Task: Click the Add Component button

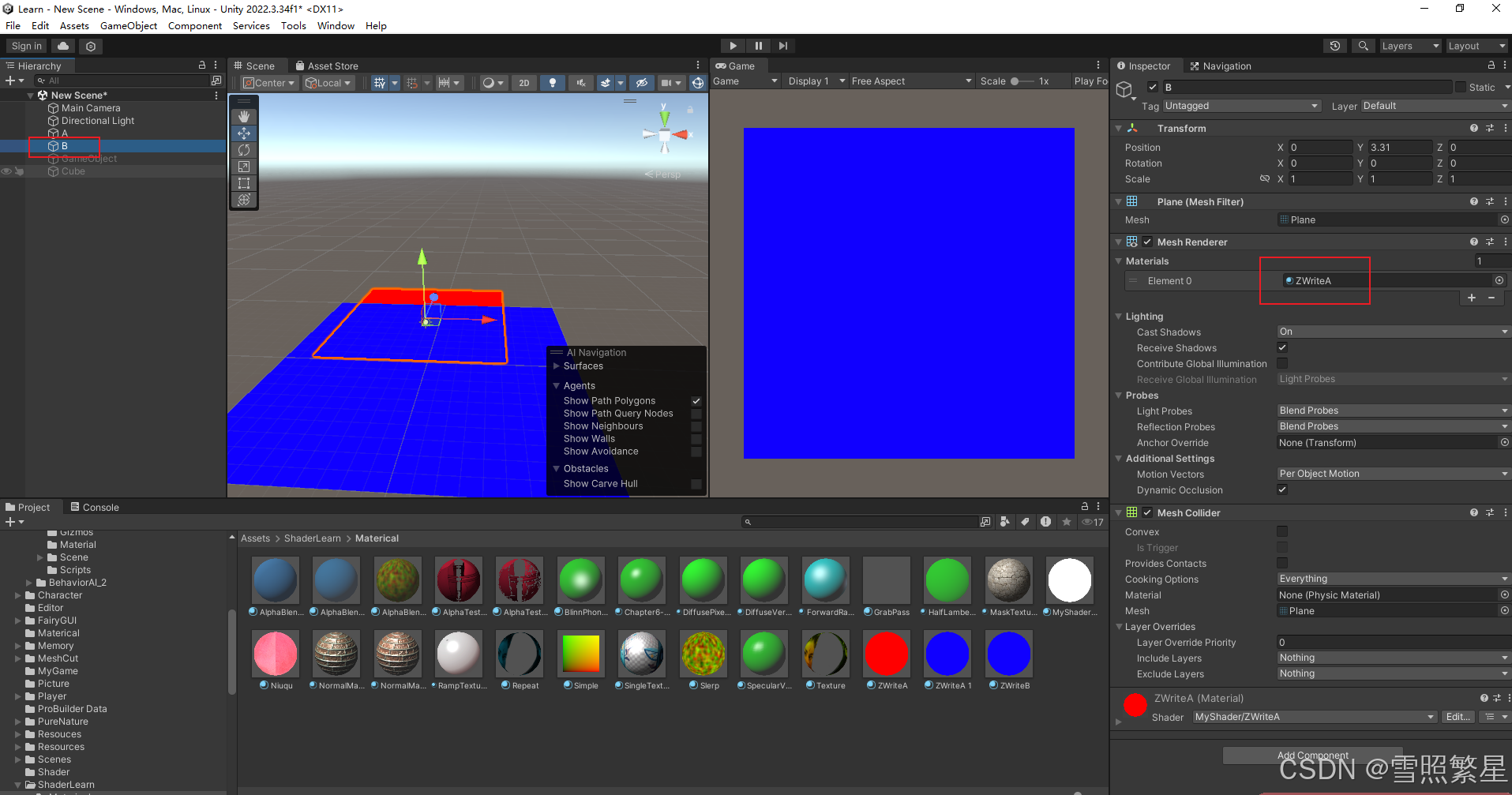Action: pos(1313,756)
